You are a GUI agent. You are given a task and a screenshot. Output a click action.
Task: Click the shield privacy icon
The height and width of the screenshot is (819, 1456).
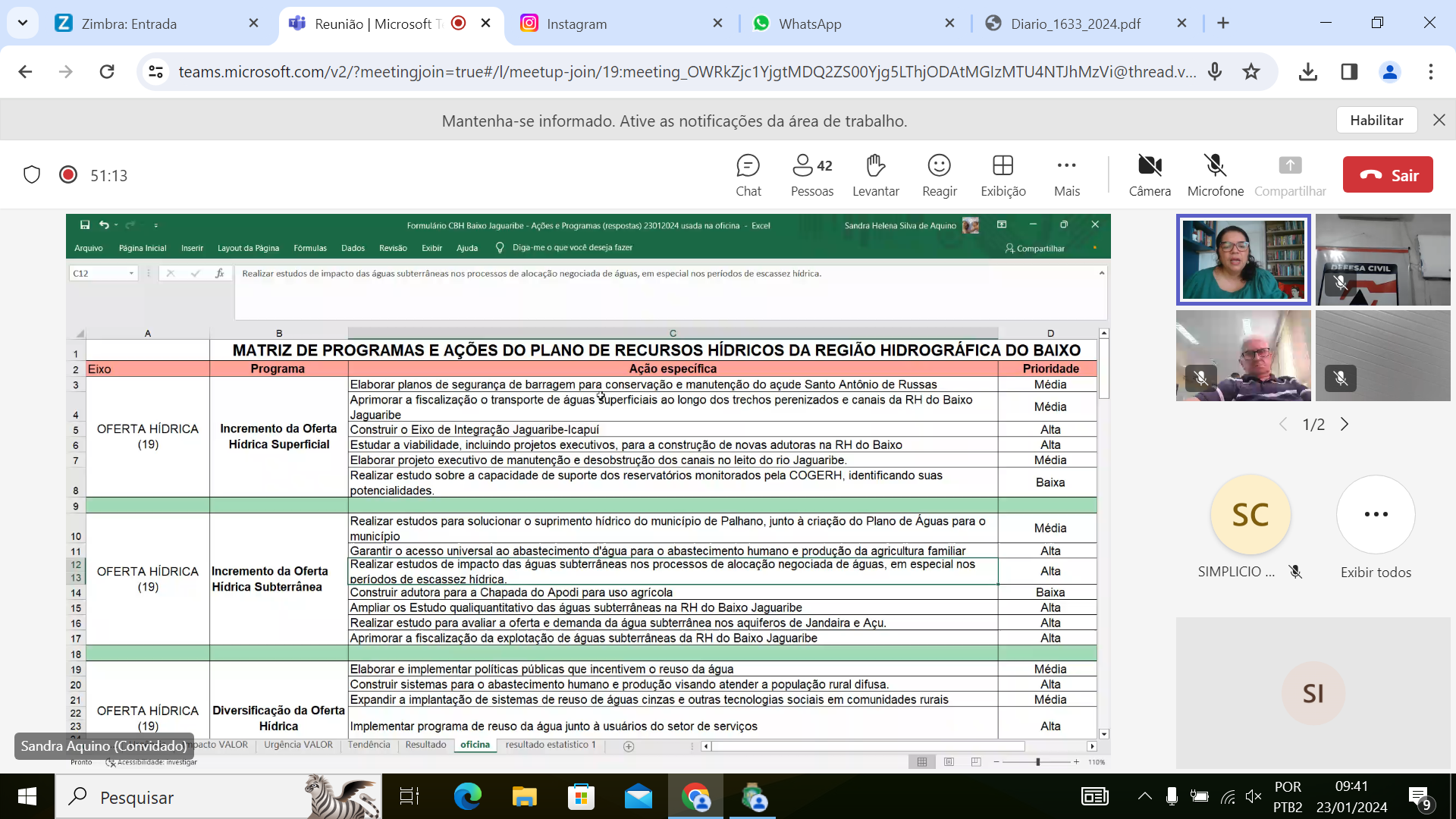click(x=32, y=175)
